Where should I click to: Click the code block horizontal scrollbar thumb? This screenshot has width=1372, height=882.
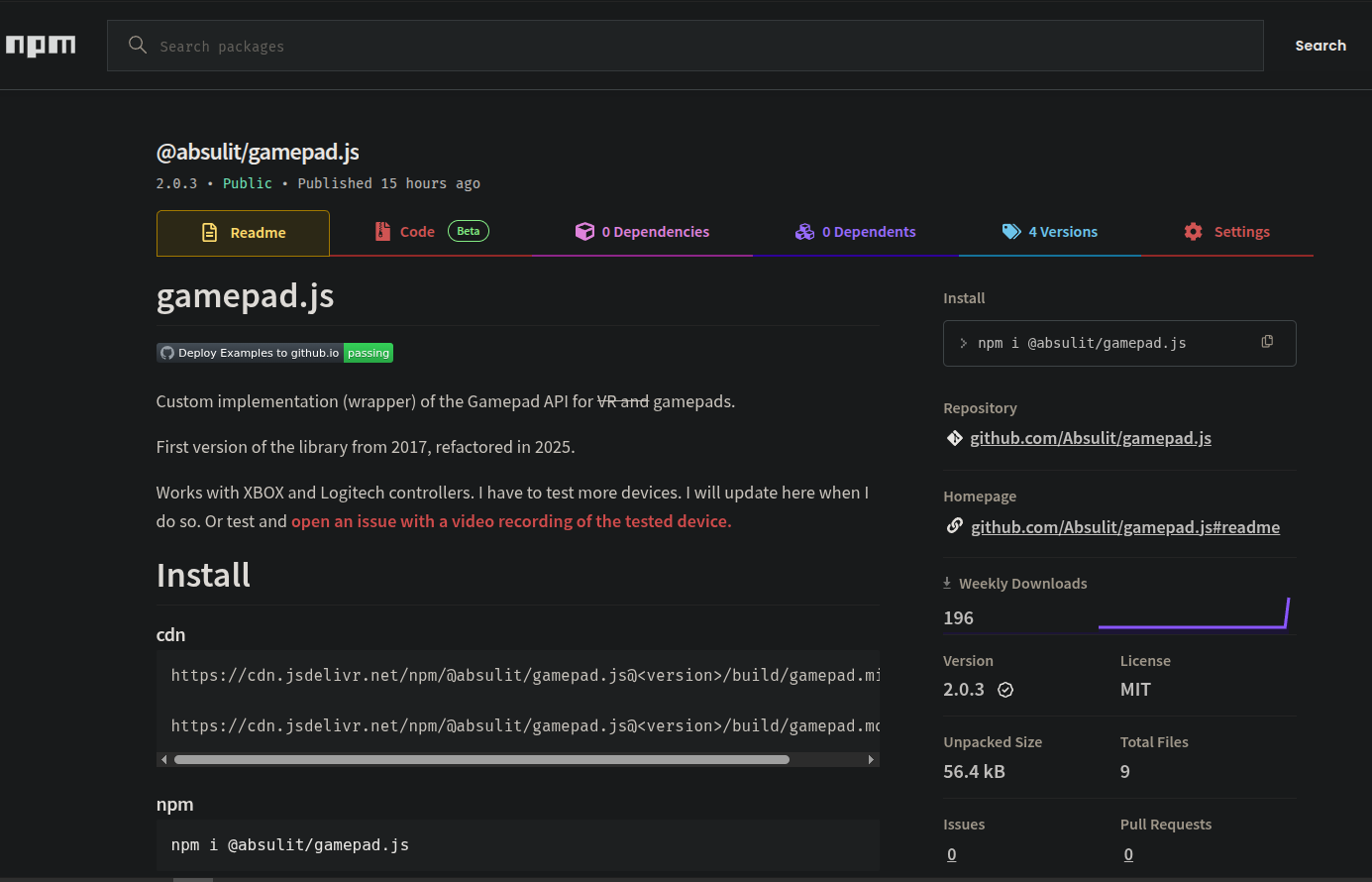click(481, 760)
